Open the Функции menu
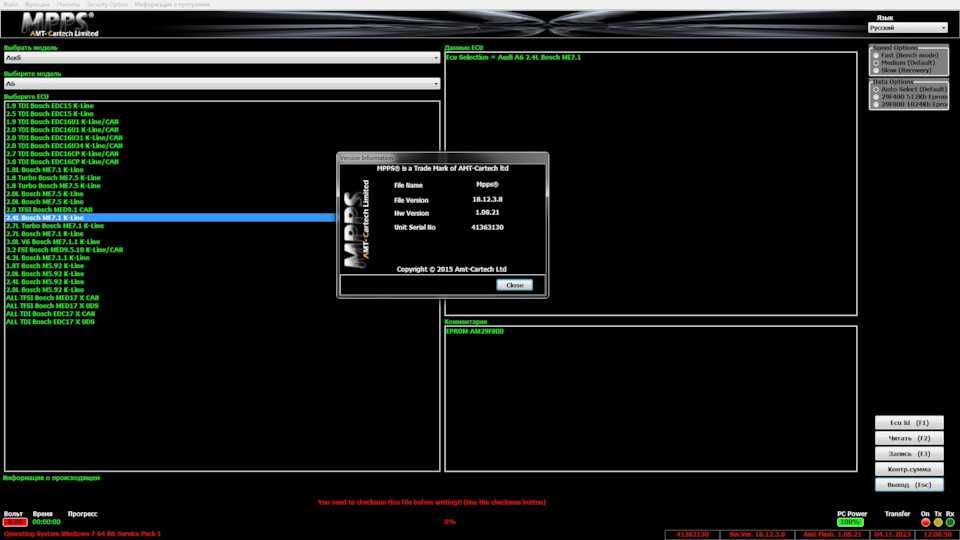This screenshot has width=960, height=540. (37, 4)
